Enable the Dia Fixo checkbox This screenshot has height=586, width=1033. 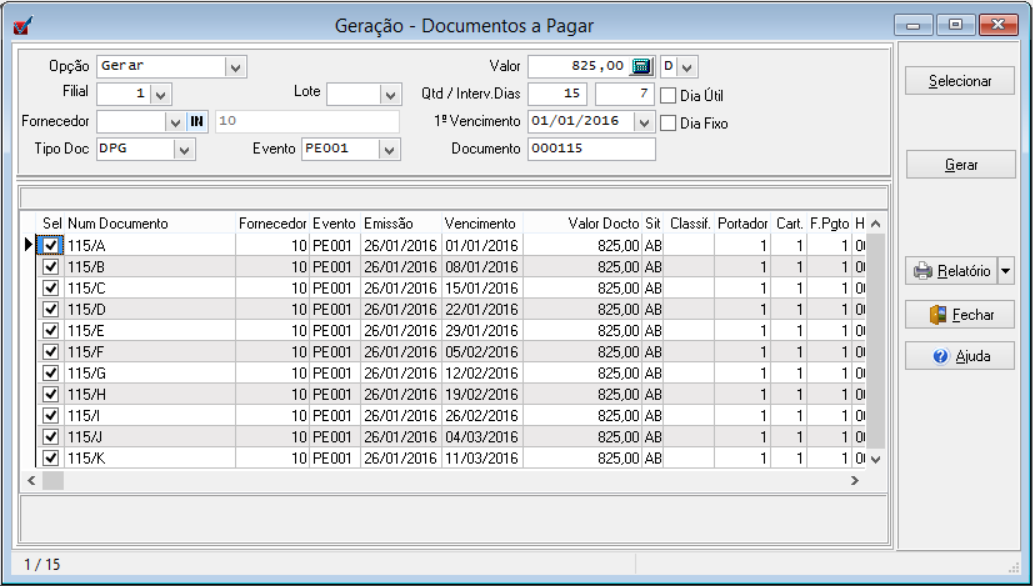(x=669, y=124)
